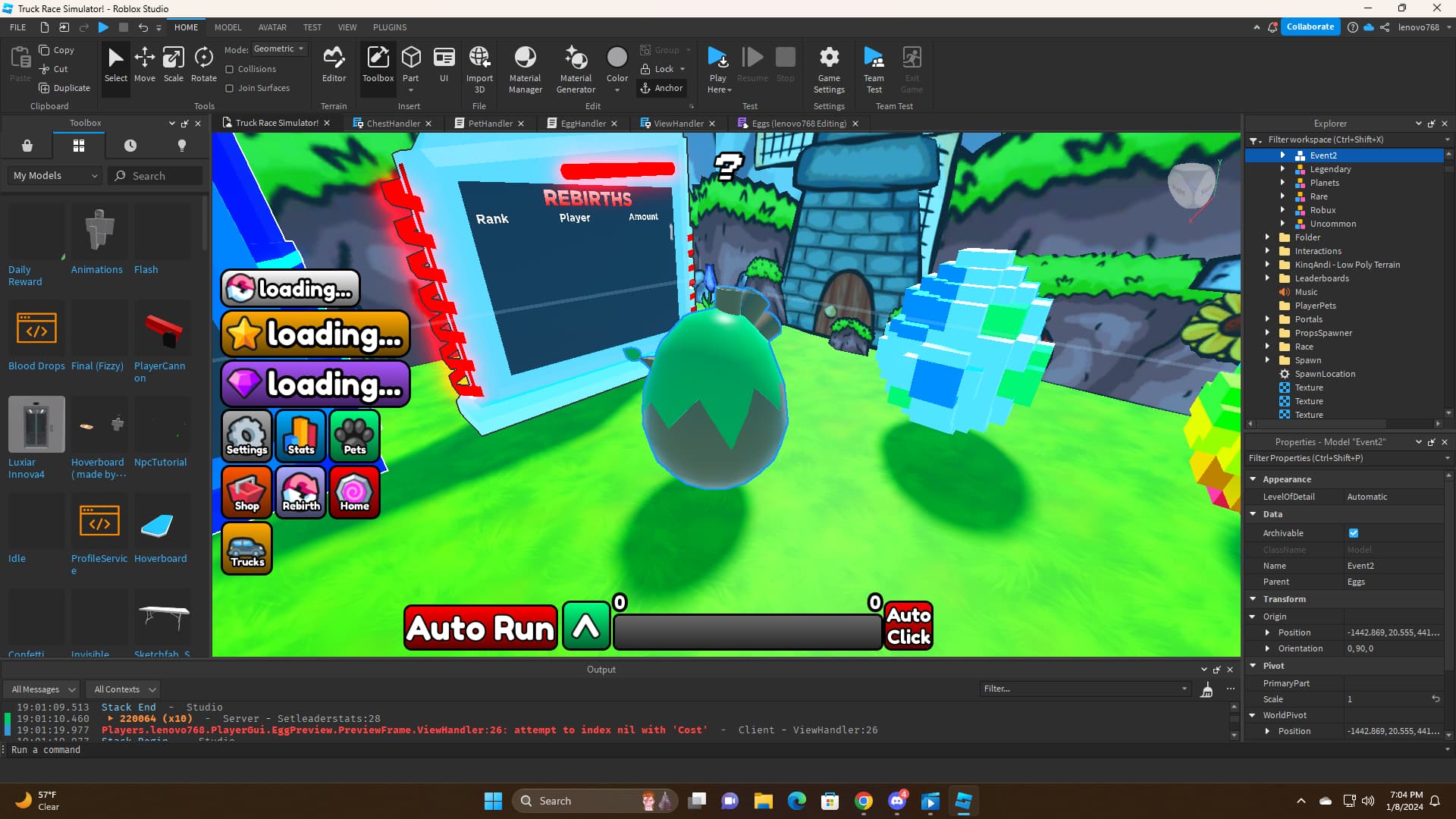The image size is (1456, 819).
Task: Toggle Anchor on the selection
Action: pos(661,88)
